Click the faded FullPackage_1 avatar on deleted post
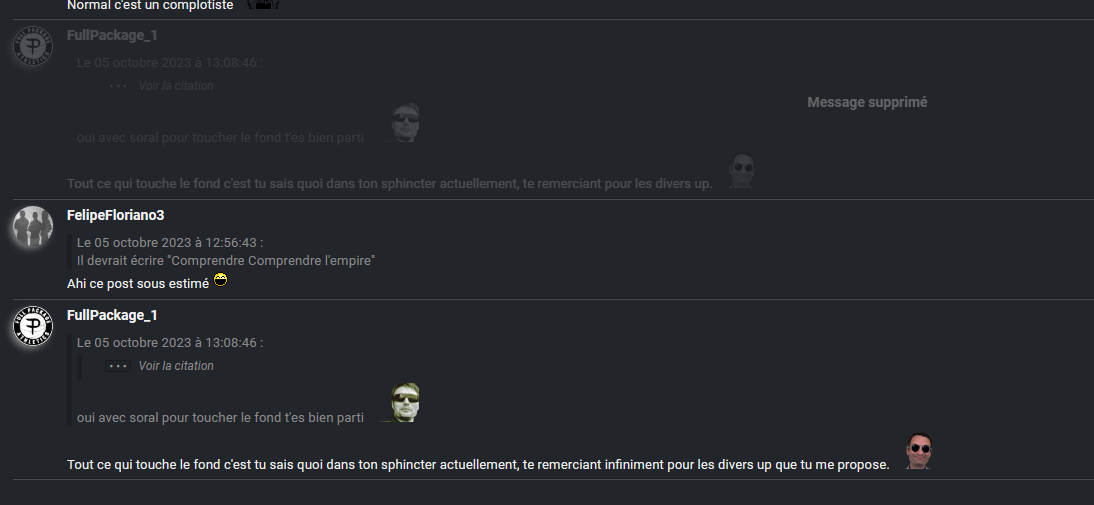Screen dimensions: 1094x505 tap(33, 46)
